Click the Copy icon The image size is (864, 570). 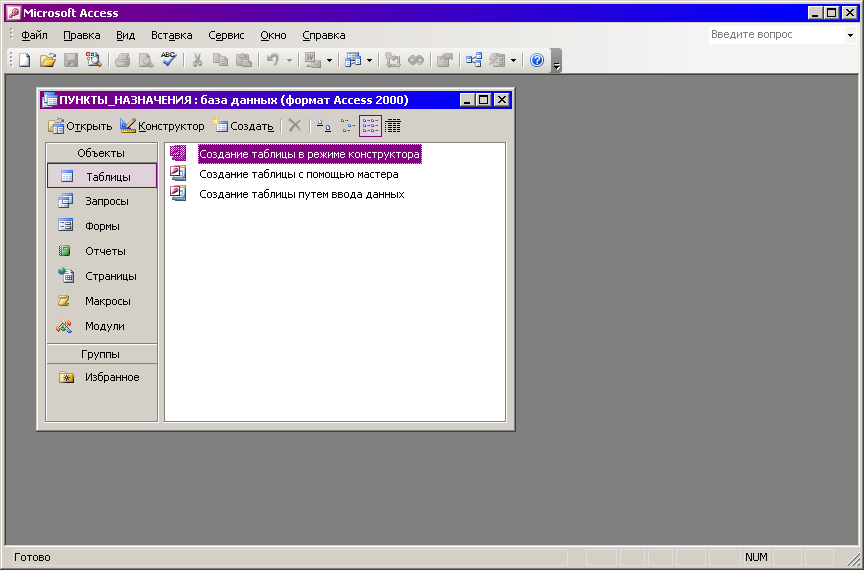pos(220,60)
